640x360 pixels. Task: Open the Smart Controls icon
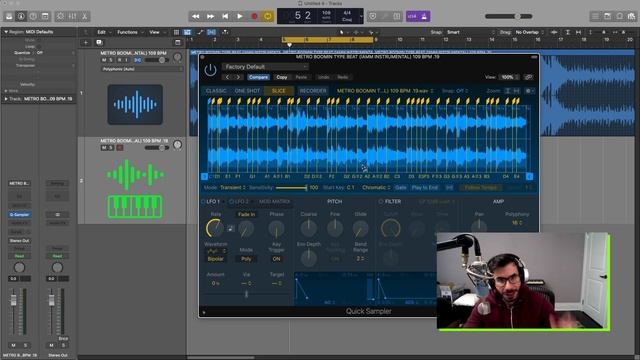(60, 16)
